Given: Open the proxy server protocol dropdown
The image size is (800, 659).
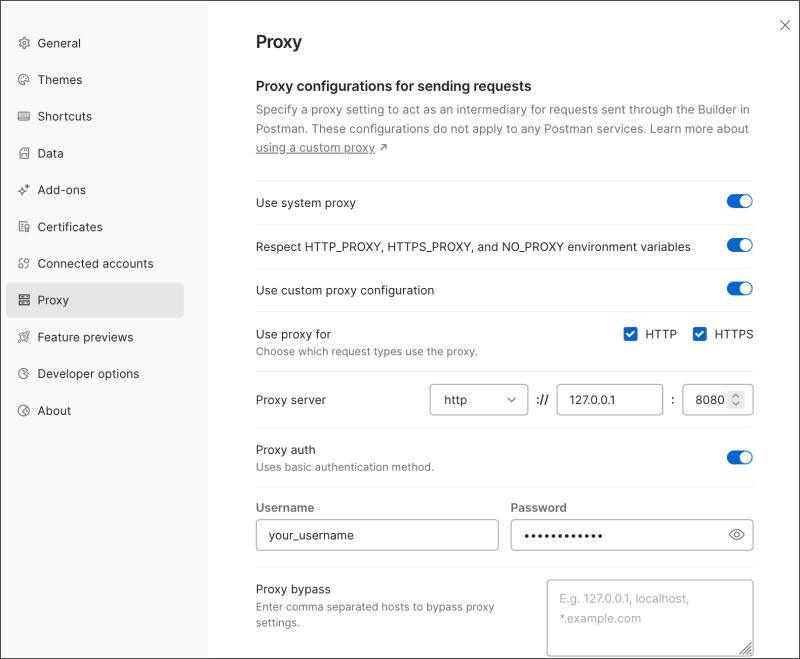Looking at the screenshot, I should [x=479, y=400].
